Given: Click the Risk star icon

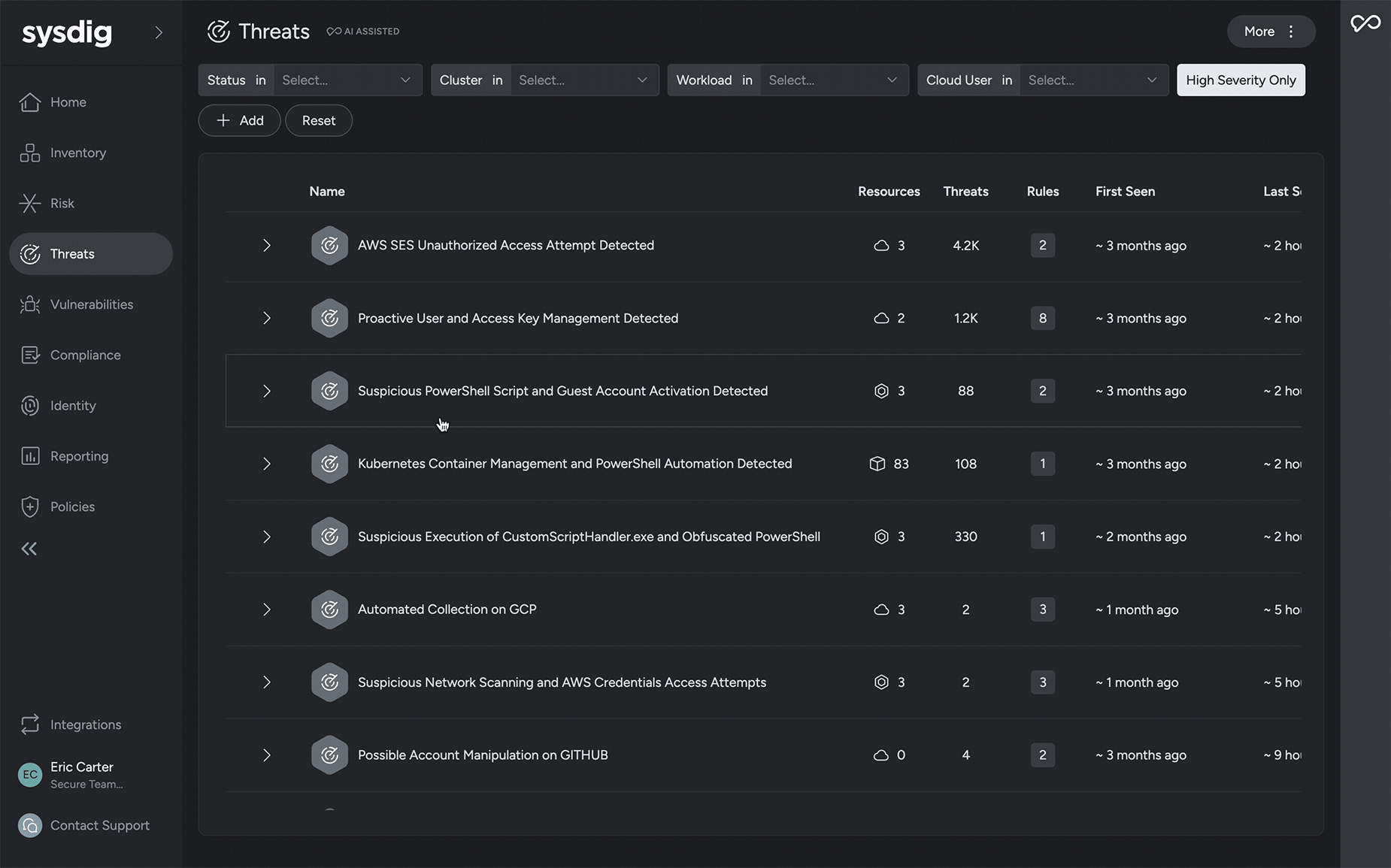Looking at the screenshot, I should [30, 203].
